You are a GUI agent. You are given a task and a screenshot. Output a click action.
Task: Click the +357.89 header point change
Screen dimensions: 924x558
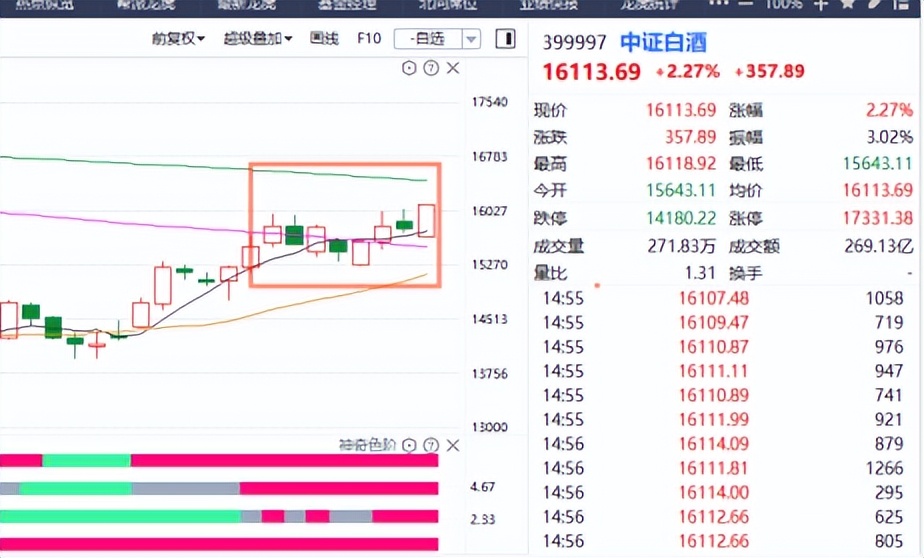coord(769,72)
